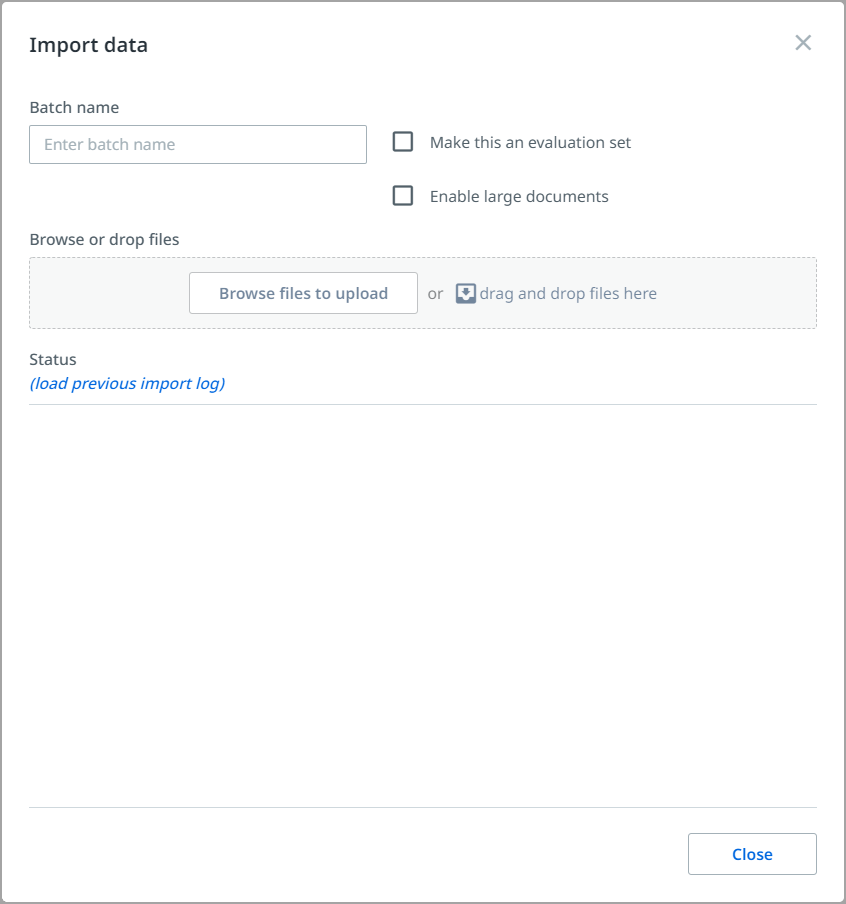The image size is (846, 904).
Task: Click the Batch name label
Action: coord(74,107)
